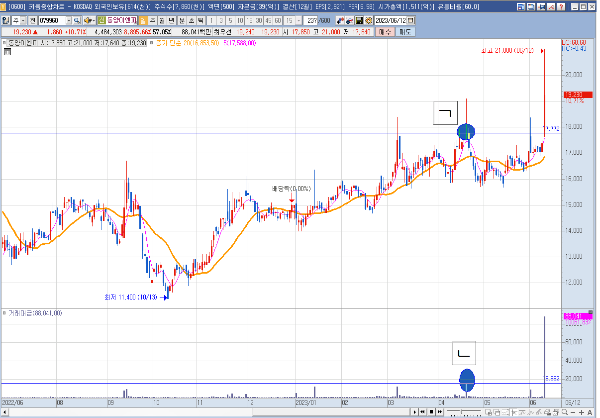Click the save chart floppy disk icon
The image size is (600, 418).
tap(359, 20)
